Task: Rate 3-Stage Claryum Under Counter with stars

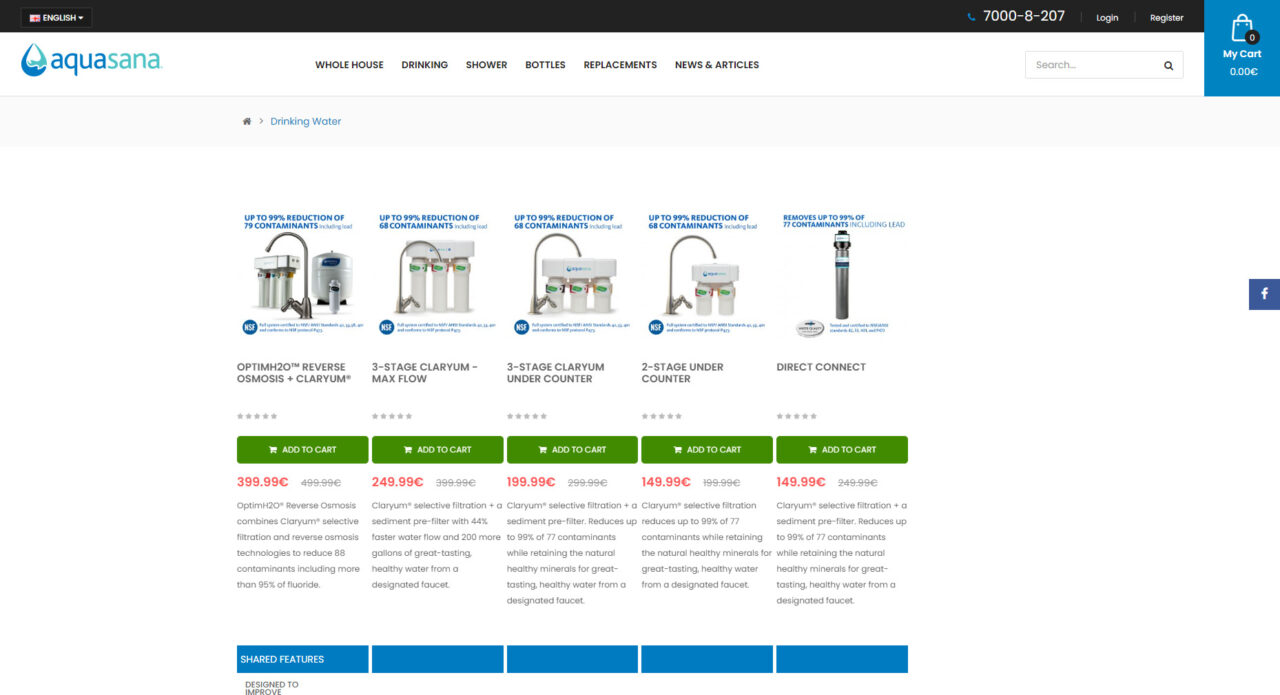Action: pyautogui.click(x=527, y=416)
